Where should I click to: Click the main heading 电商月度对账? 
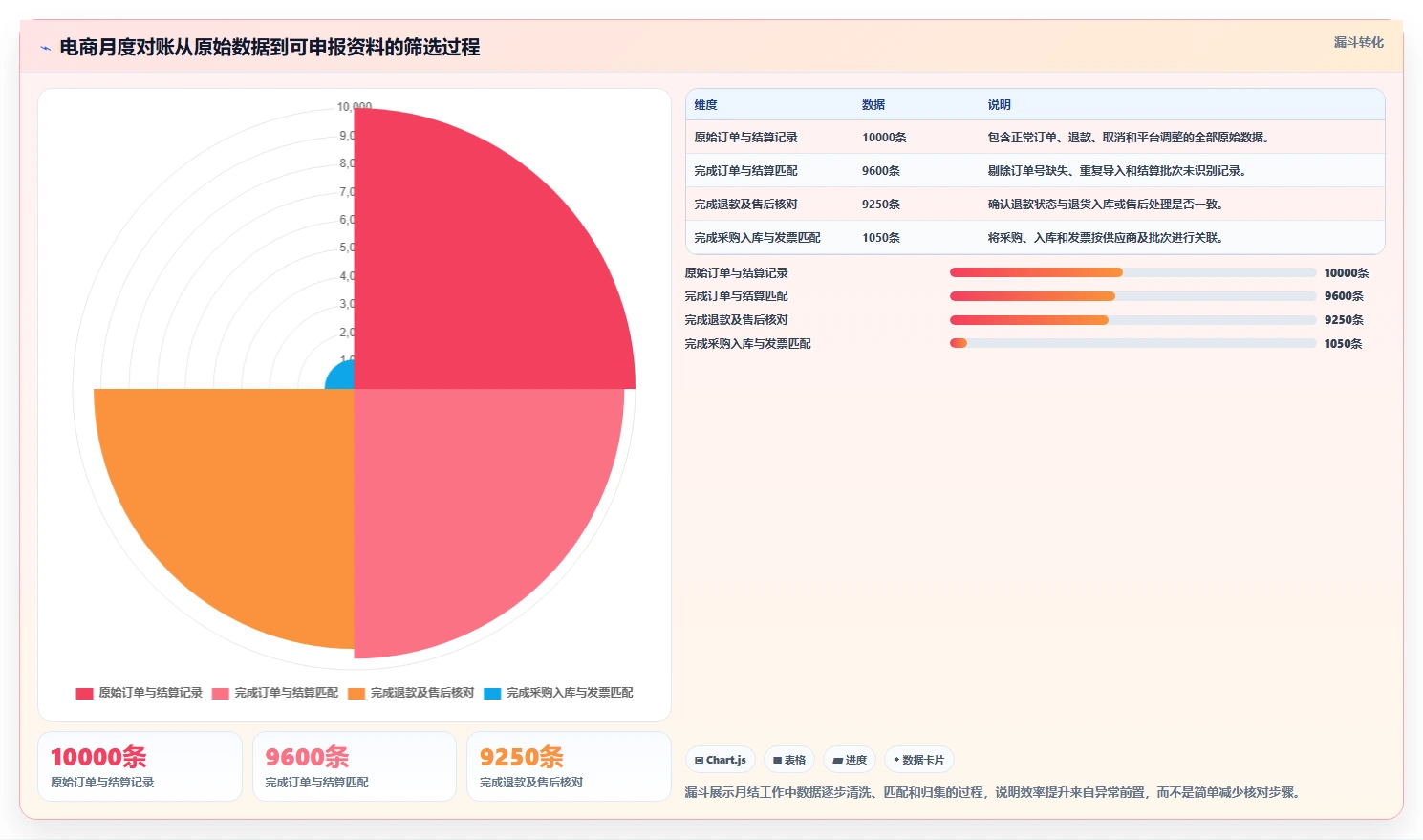pyautogui.click(x=270, y=47)
